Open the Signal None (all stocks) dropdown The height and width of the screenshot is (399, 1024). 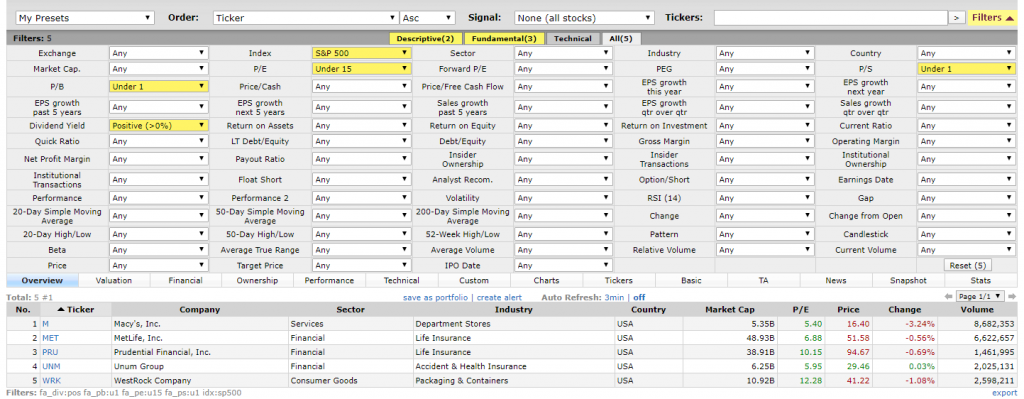(x=584, y=18)
